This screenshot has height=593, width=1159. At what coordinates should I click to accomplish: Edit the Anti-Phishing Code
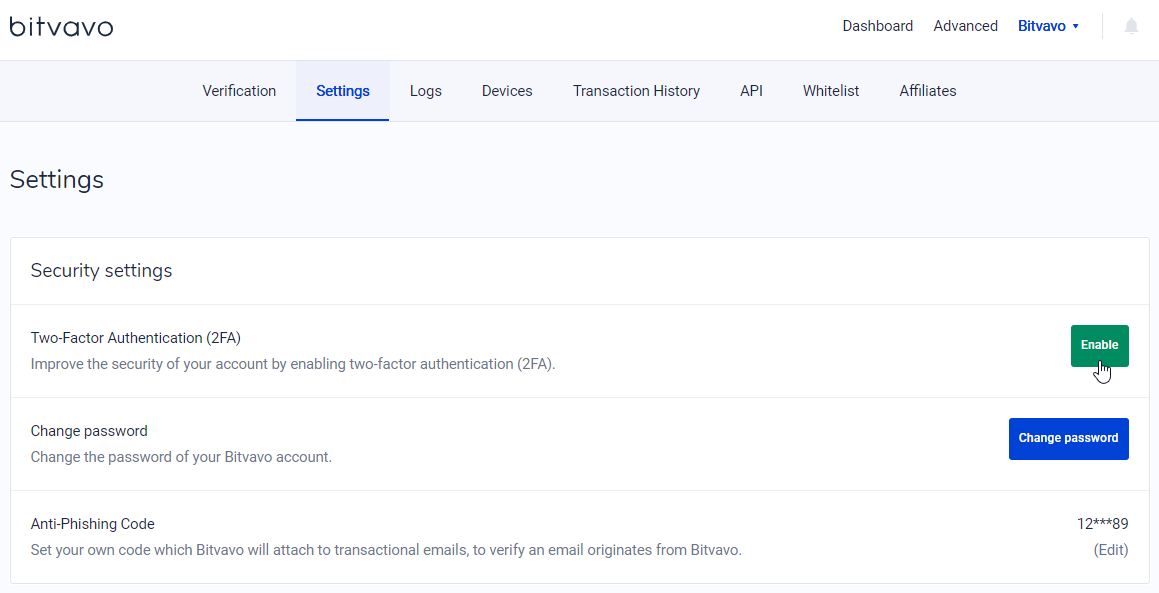coord(1110,550)
